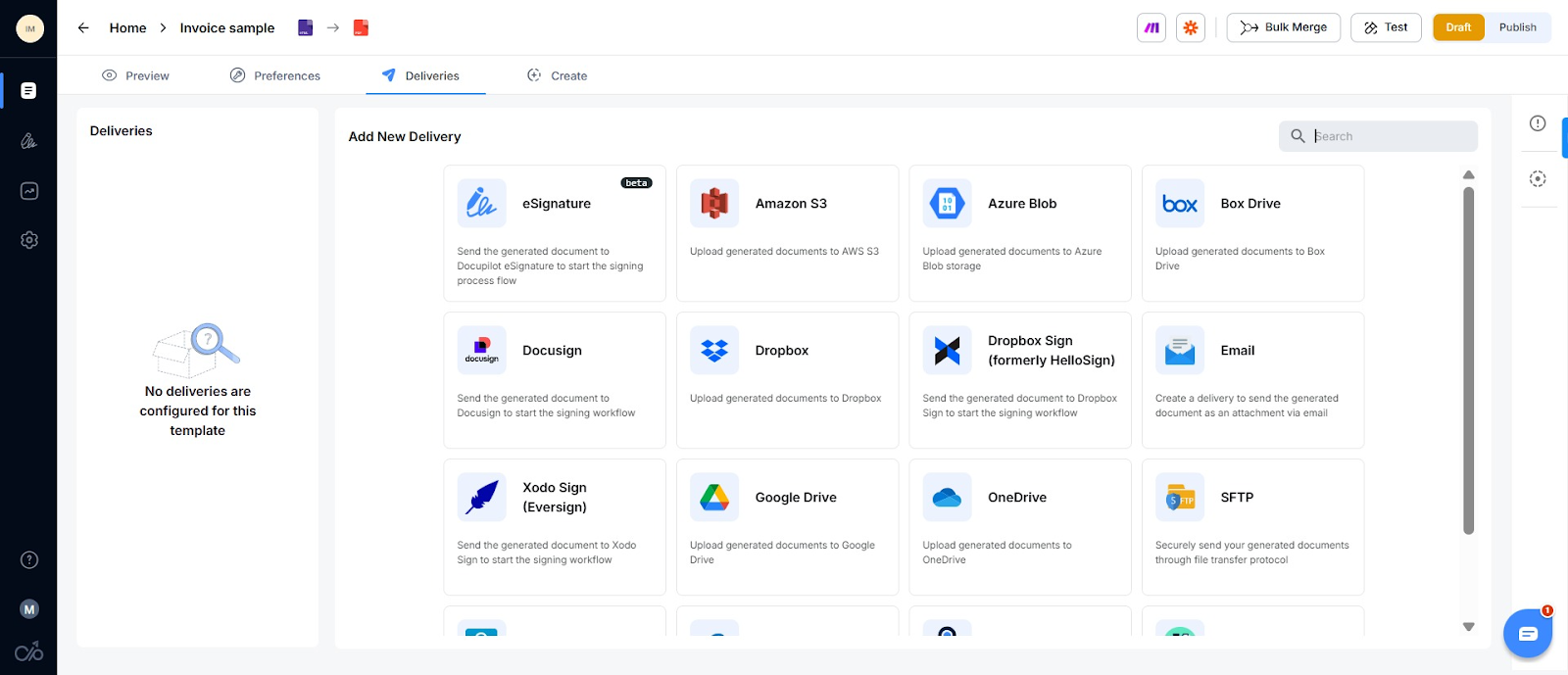
Task: Open the chat support bubble
Action: [1528, 634]
